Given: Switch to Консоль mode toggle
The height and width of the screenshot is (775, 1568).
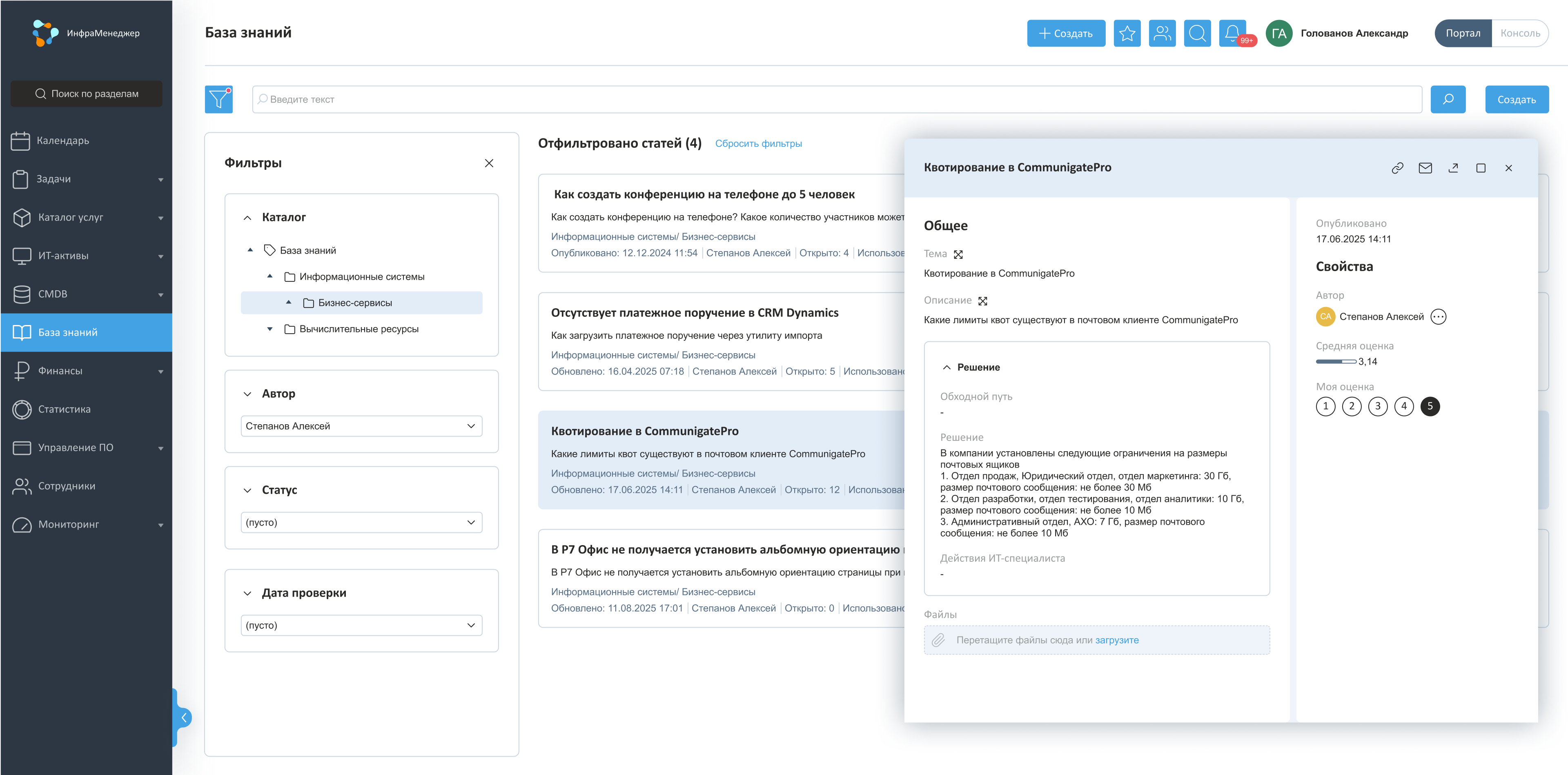Looking at the screenshot, I should 1519,33.
